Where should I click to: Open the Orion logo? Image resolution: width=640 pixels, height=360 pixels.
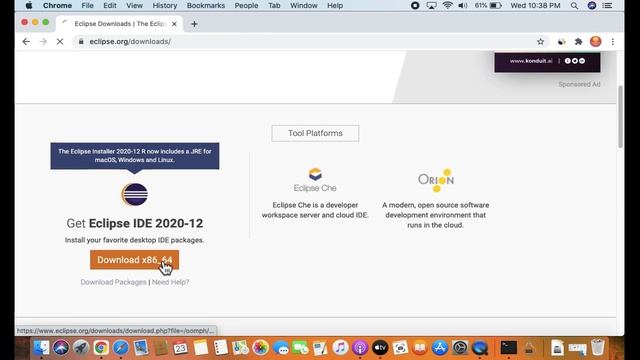tap(436, 180)
